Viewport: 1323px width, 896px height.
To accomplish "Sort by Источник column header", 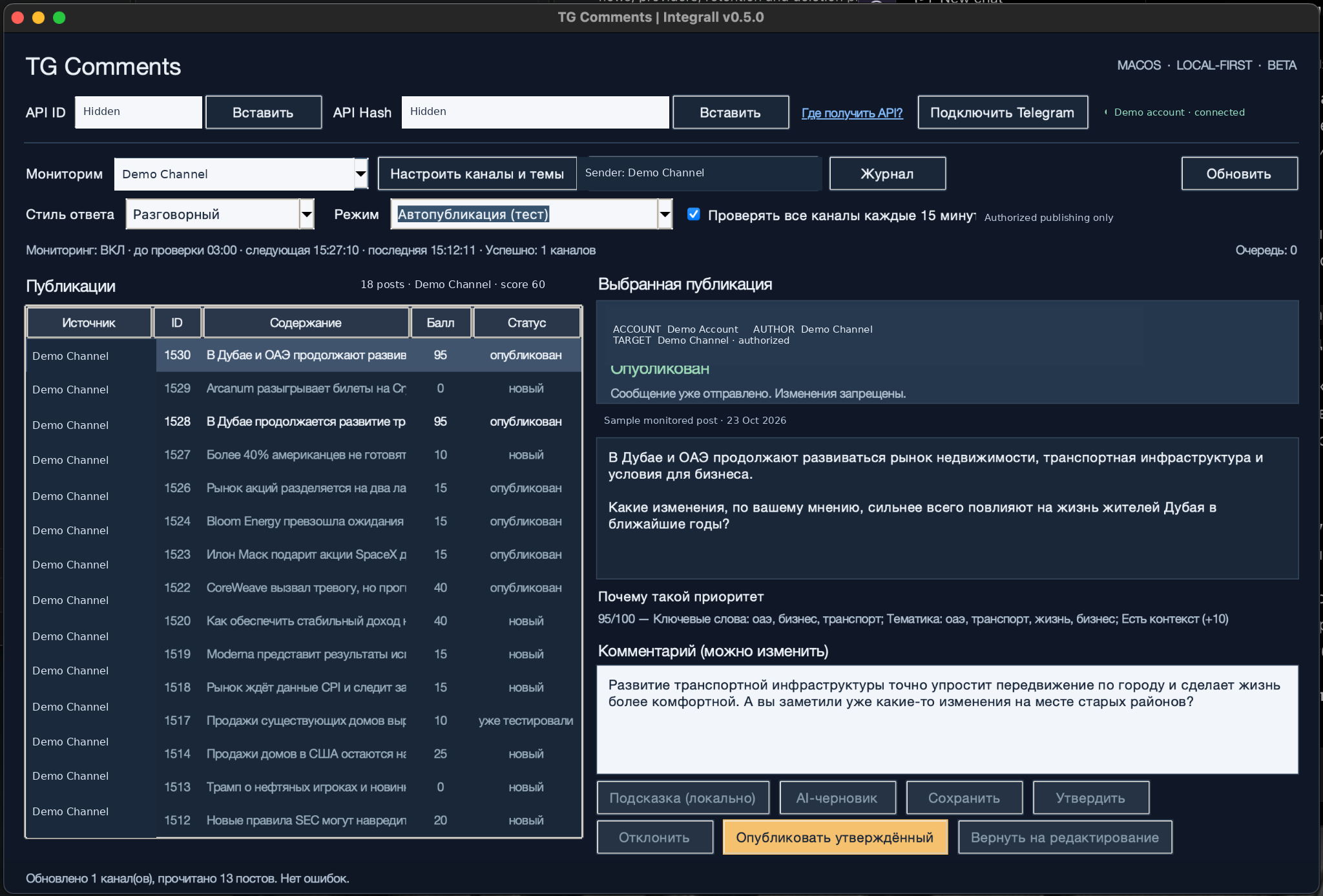I will [x=89, y=322].
